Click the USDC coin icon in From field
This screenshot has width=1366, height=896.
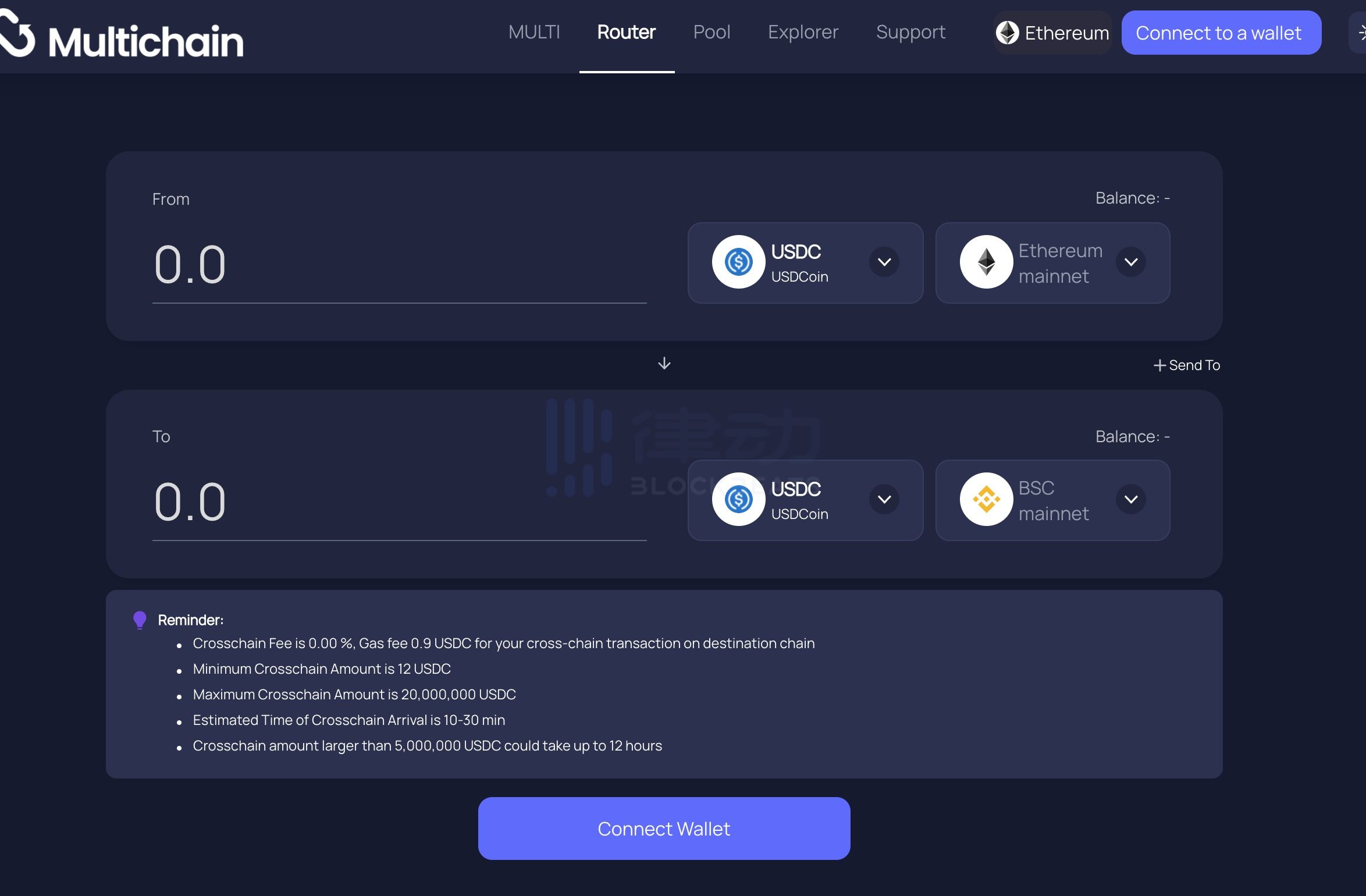coord(738,262)
